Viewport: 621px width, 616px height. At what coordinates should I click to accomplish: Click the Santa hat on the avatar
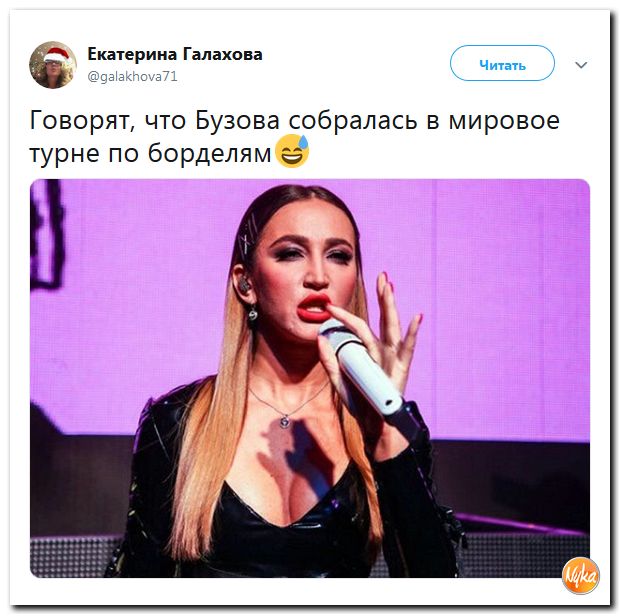coord(59,55)
